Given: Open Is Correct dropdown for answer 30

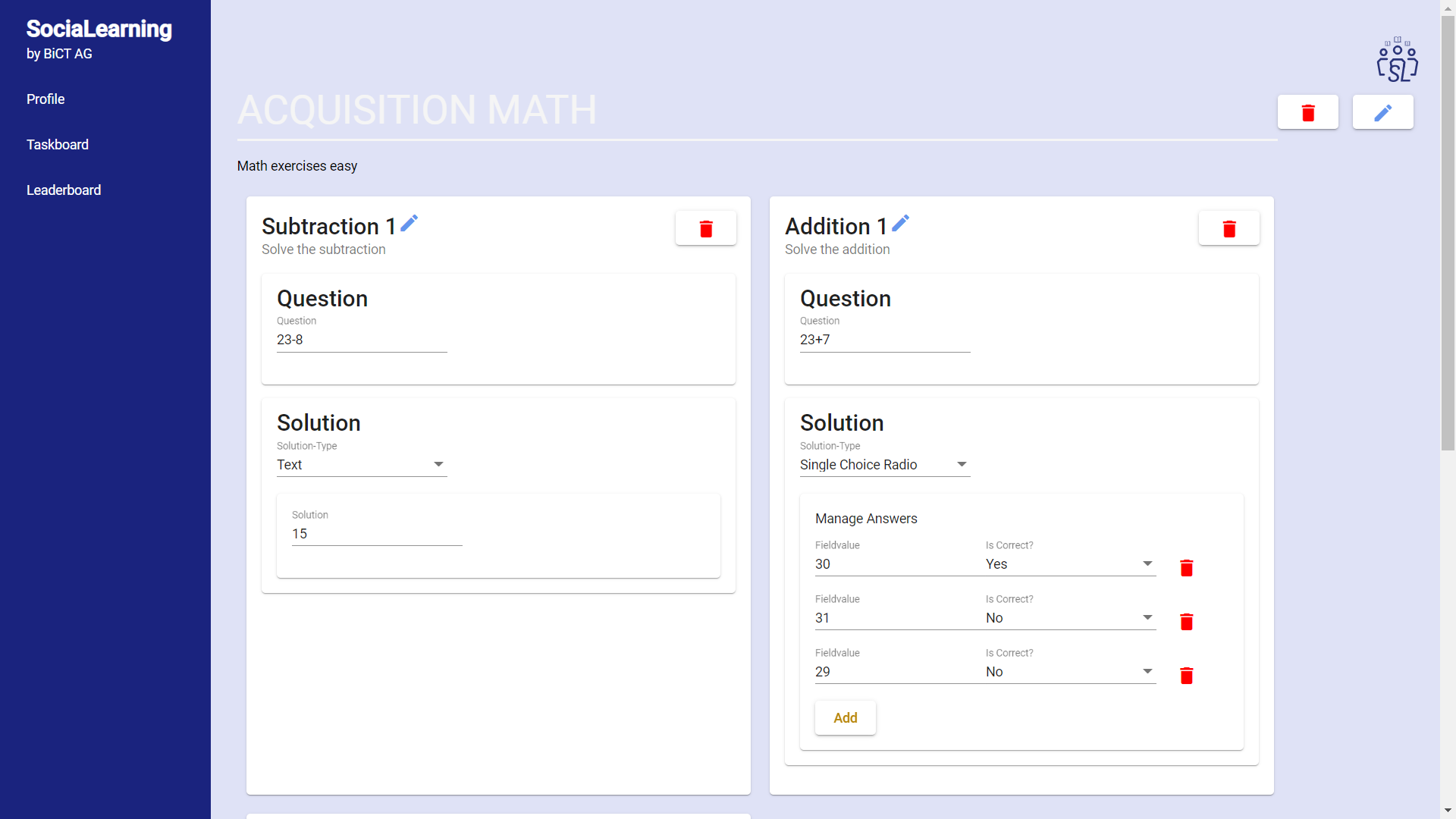Looking at the screenshot, I should click(x=1069, y=563).
